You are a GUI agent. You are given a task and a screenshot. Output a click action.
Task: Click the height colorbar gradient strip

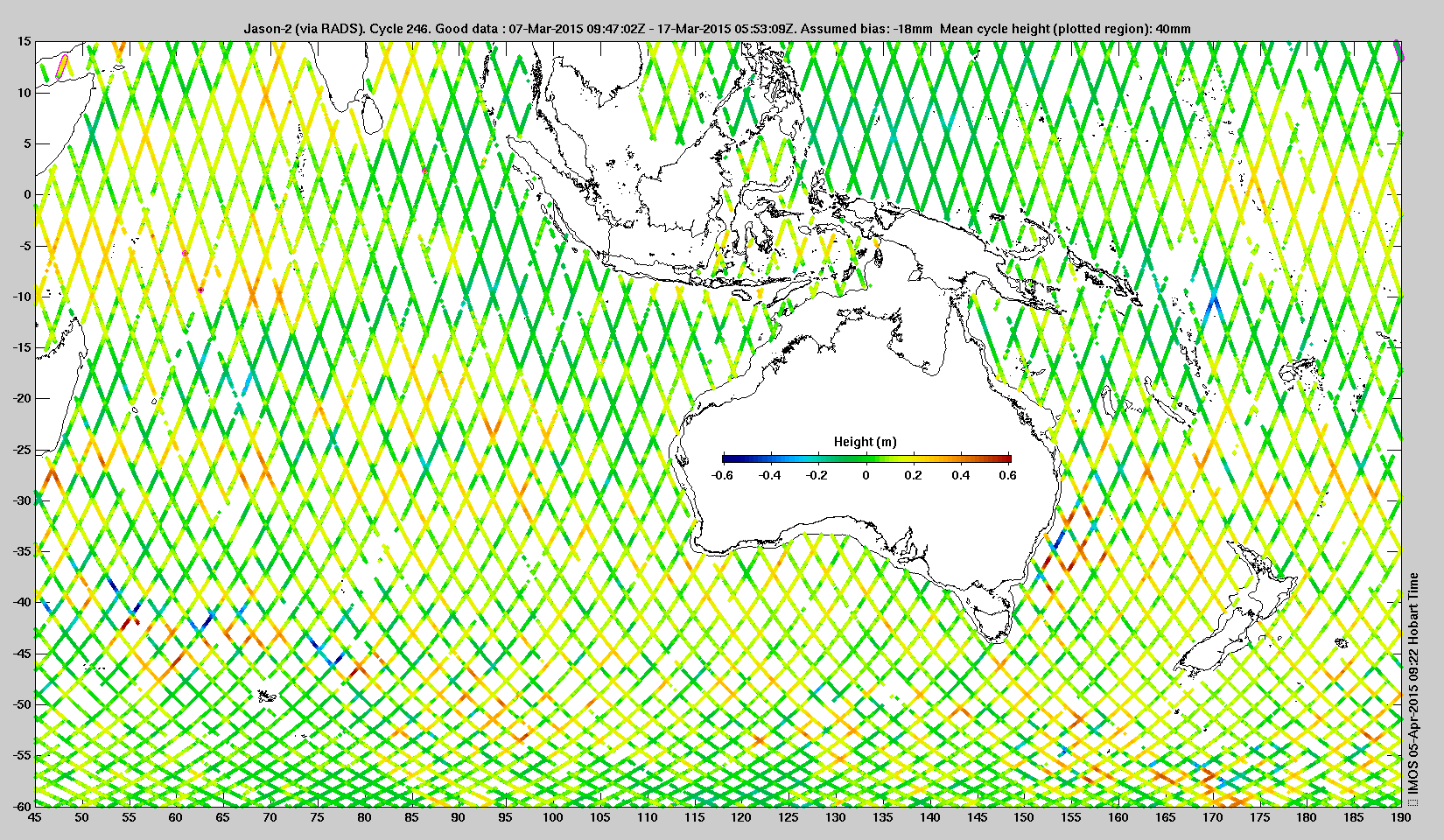(x=866, y=458)
